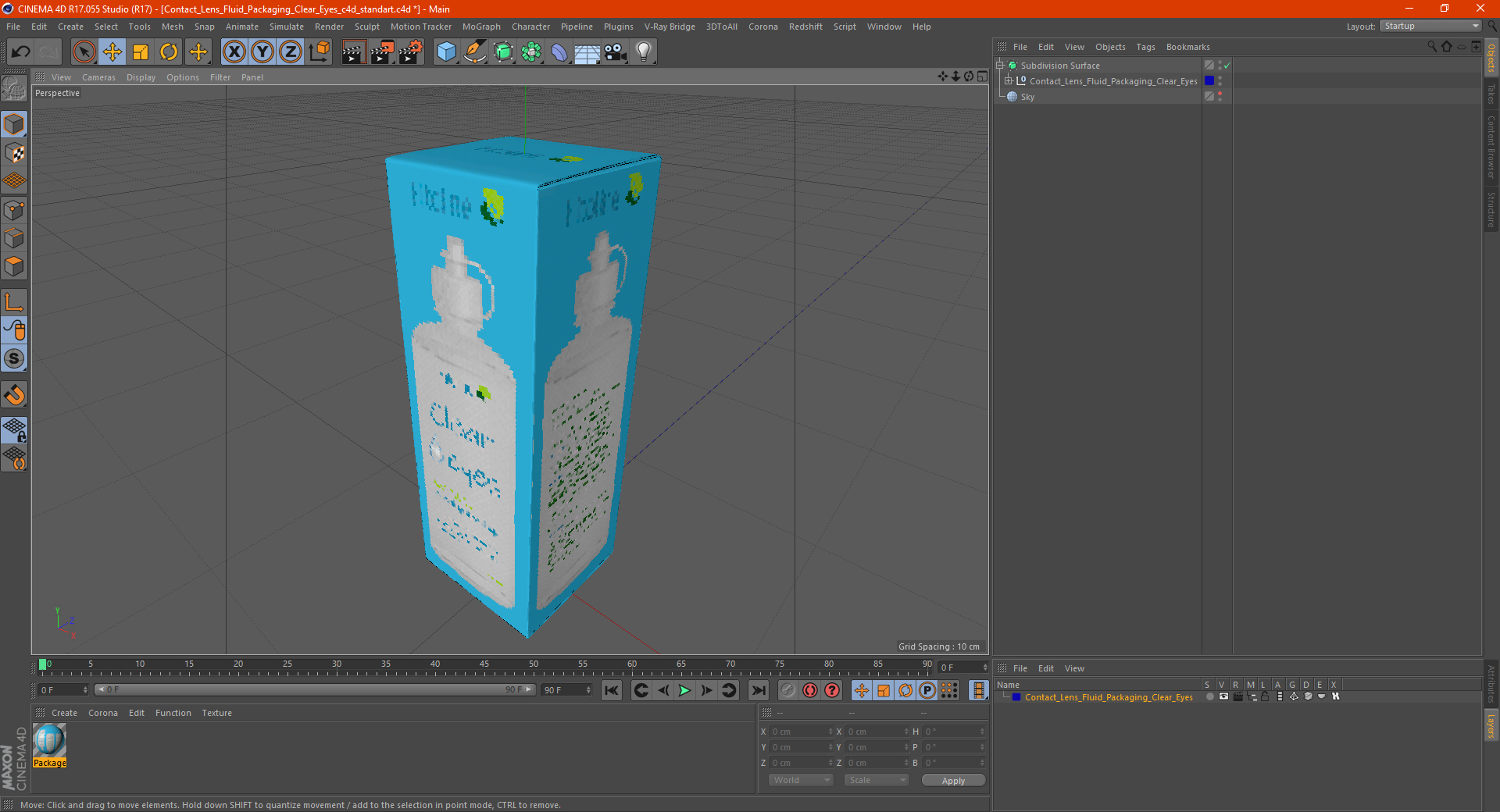Open the Mesh menu
1500x812 pixels.
coord(172,27)
